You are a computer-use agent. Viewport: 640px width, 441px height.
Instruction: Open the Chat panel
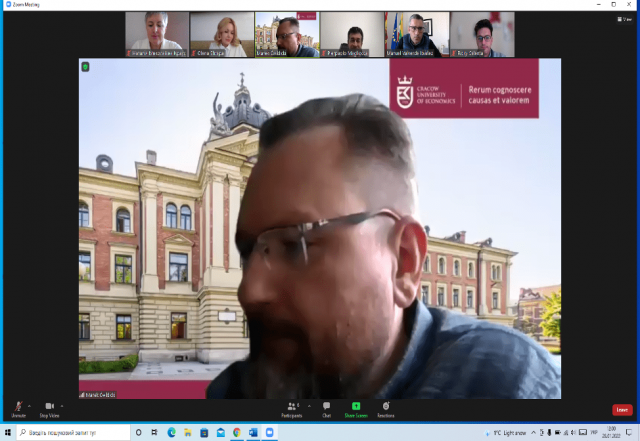tap(326, 408)
